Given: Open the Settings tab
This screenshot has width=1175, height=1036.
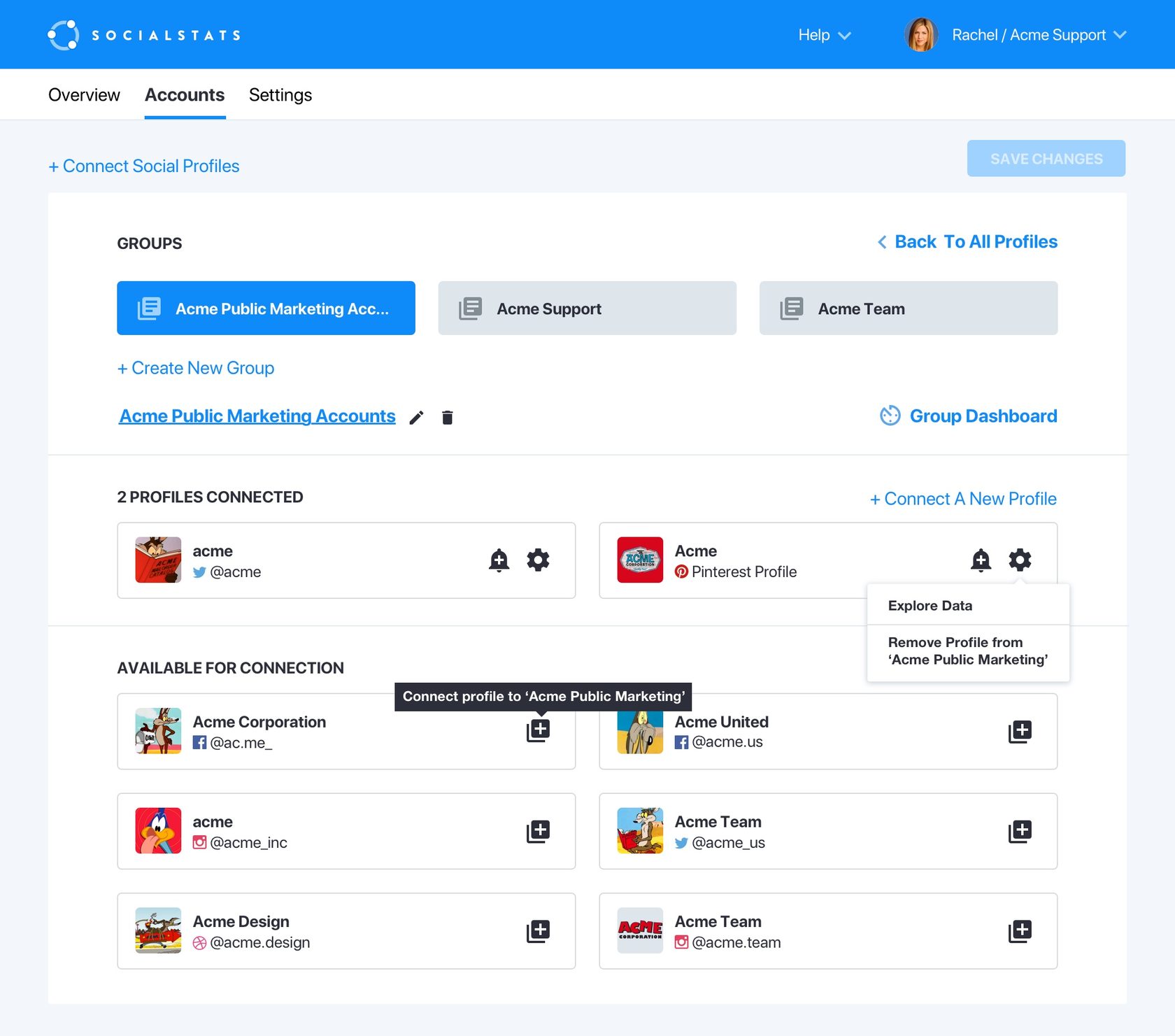Looking at the screenshot, I should pos(280,95).
